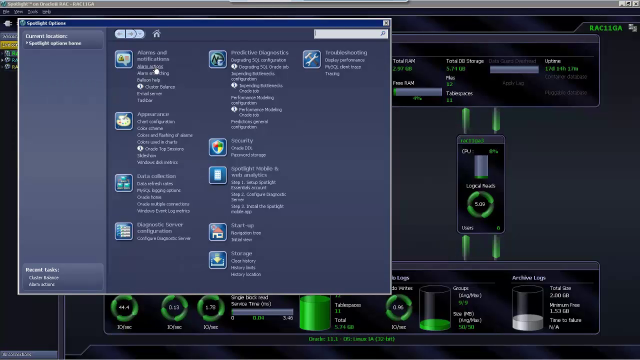Open Cluster Balance link
The width and height of the screenshot is (640, 360).
(160, 87)
